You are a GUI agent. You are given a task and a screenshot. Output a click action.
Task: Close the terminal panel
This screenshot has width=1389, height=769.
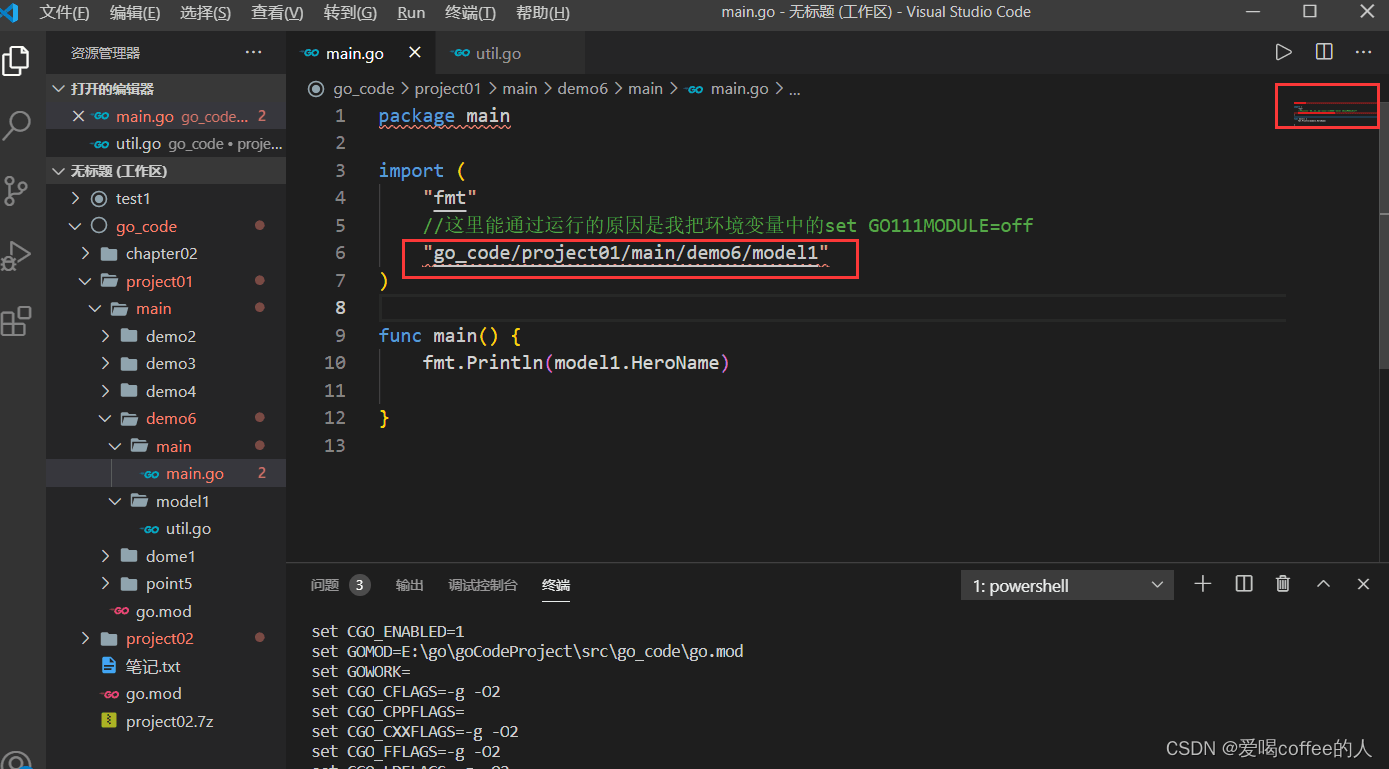[1363, 584]
